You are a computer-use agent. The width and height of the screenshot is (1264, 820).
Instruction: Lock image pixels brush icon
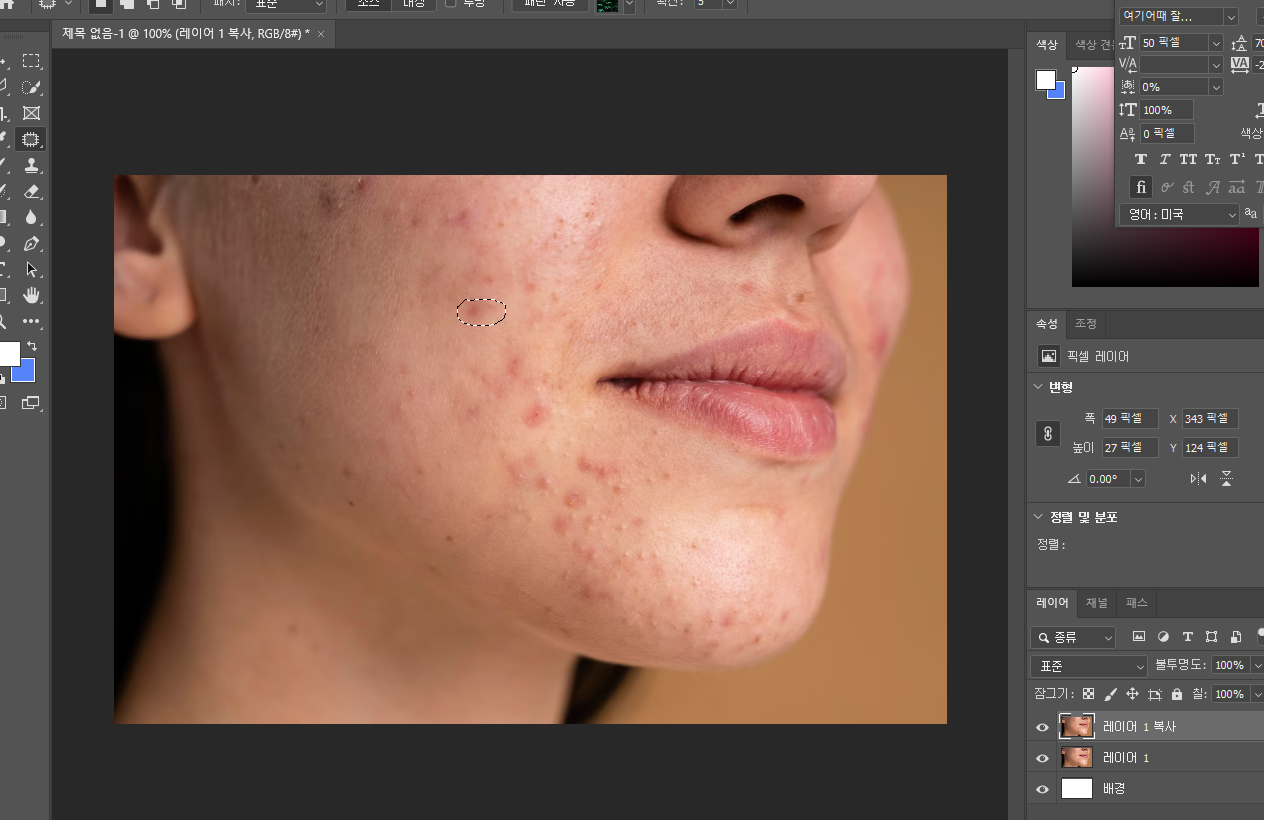(x=1110, y=694)
